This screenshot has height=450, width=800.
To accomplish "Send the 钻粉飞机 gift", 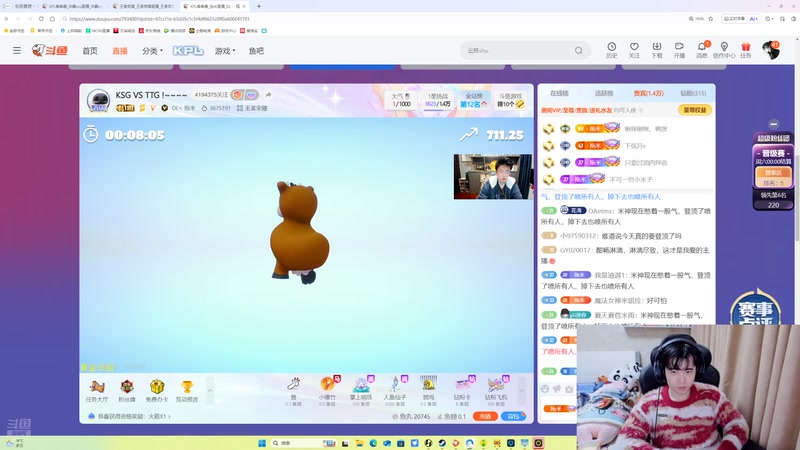I will tap(496, 392).
